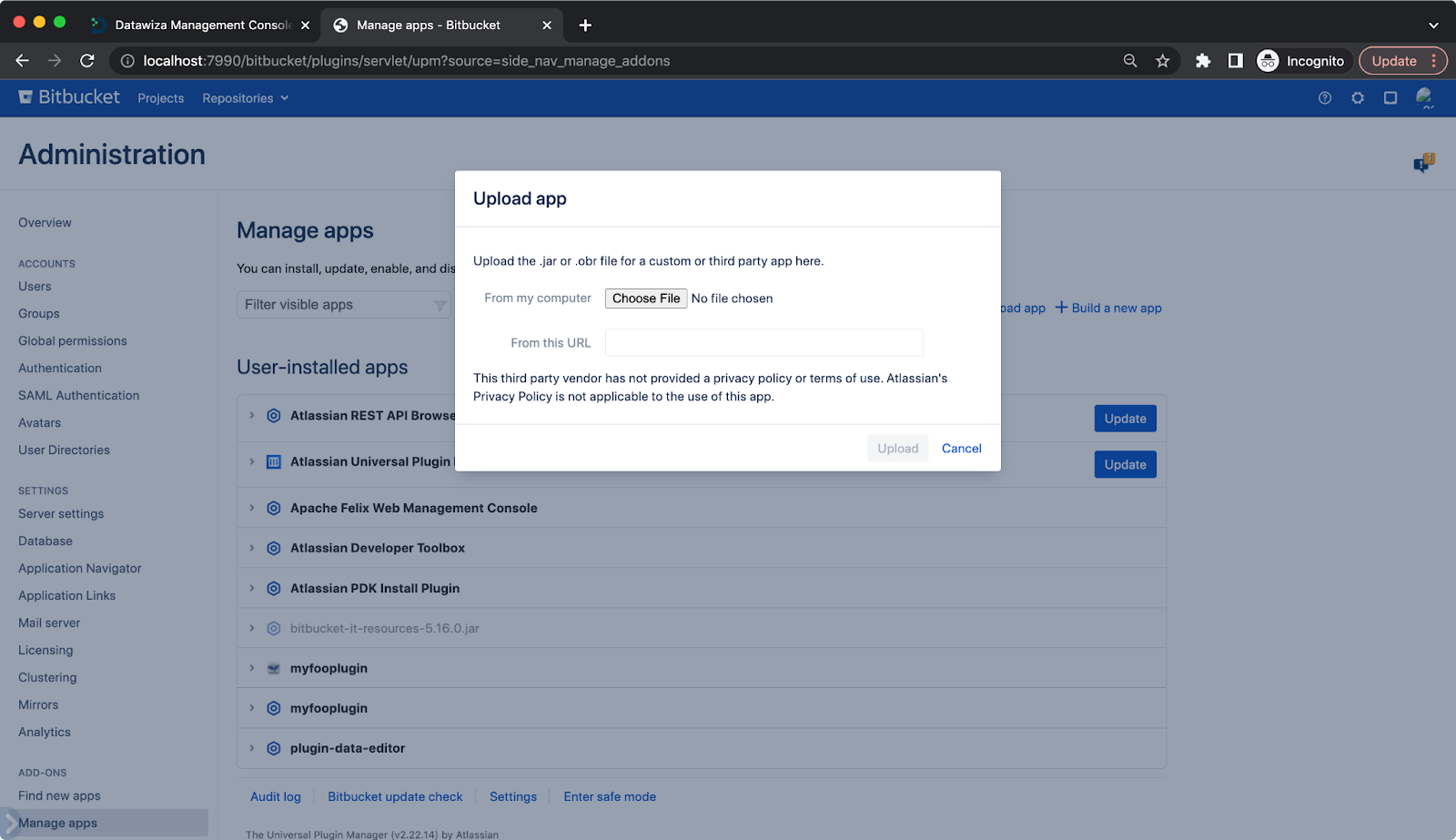Viewport: 1456px width, 840px height.
Task: Expand the Apache Felix Web Management Console row
Action: (252, 507)
